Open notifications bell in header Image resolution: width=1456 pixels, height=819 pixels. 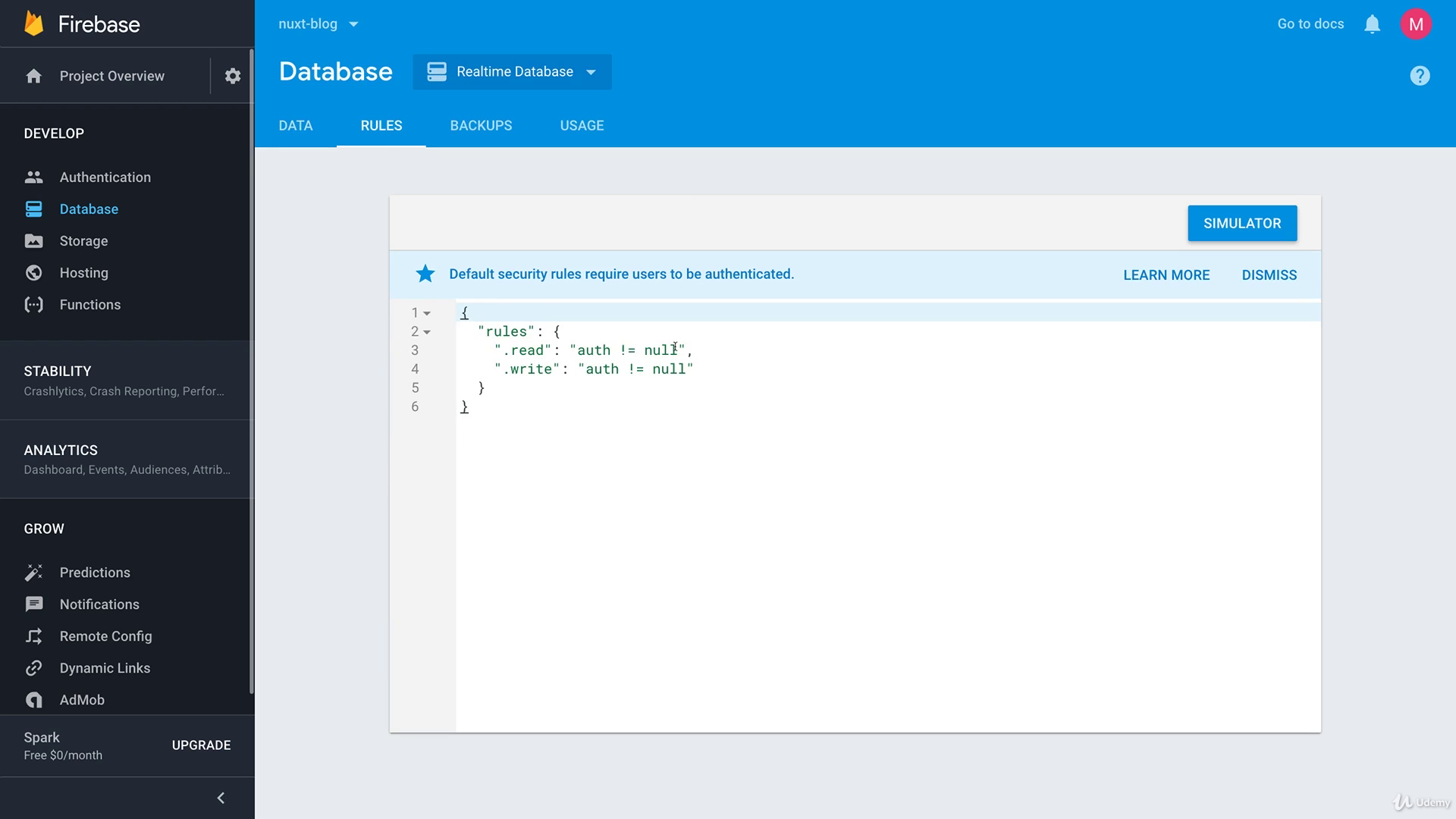coord(1372,24)
